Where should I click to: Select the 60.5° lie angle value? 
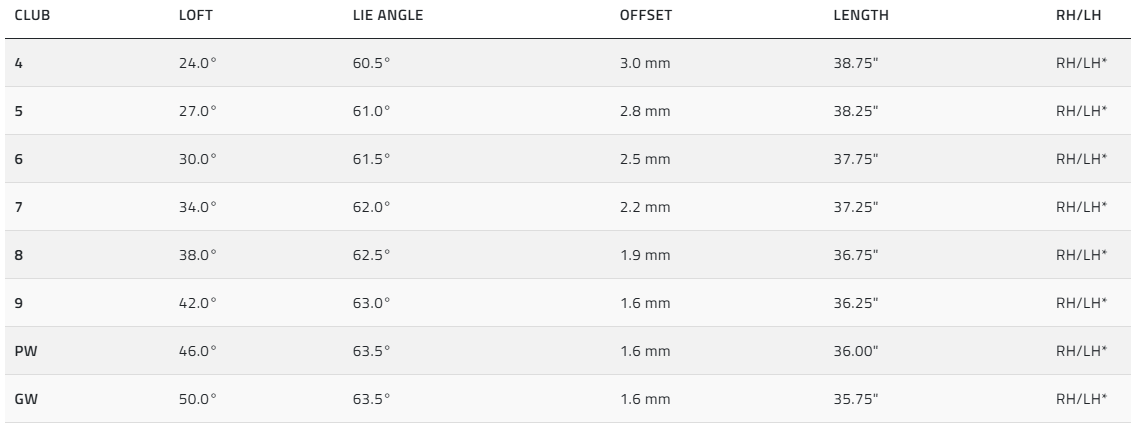(371, 63)
